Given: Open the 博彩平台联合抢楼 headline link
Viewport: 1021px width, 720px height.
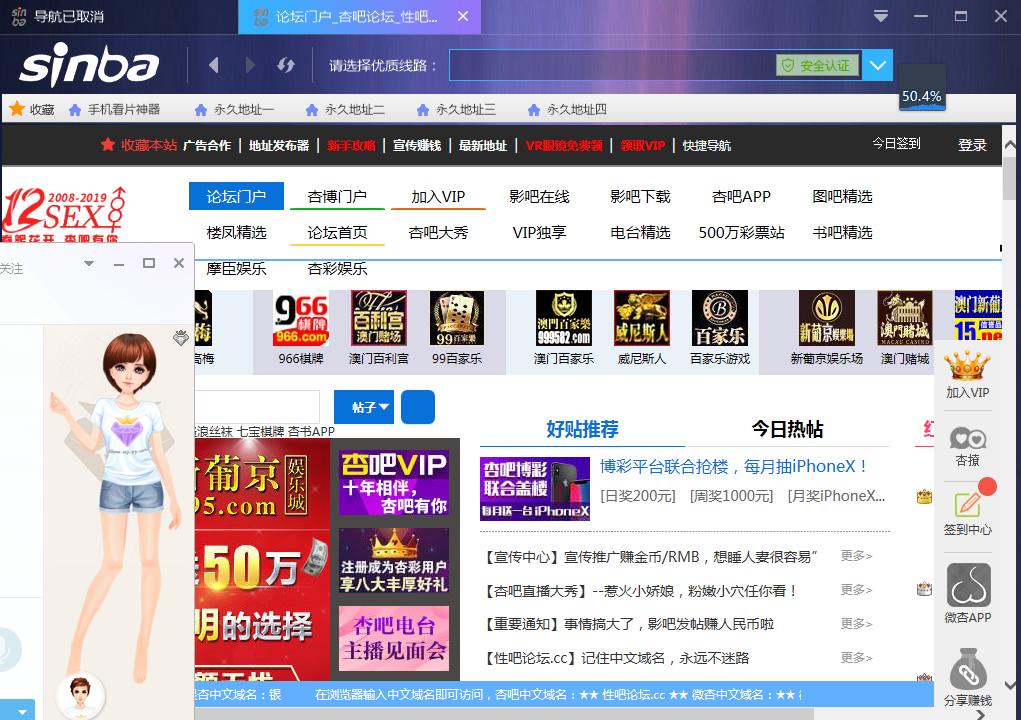Looking at the screenshot, I should (734, 466).
